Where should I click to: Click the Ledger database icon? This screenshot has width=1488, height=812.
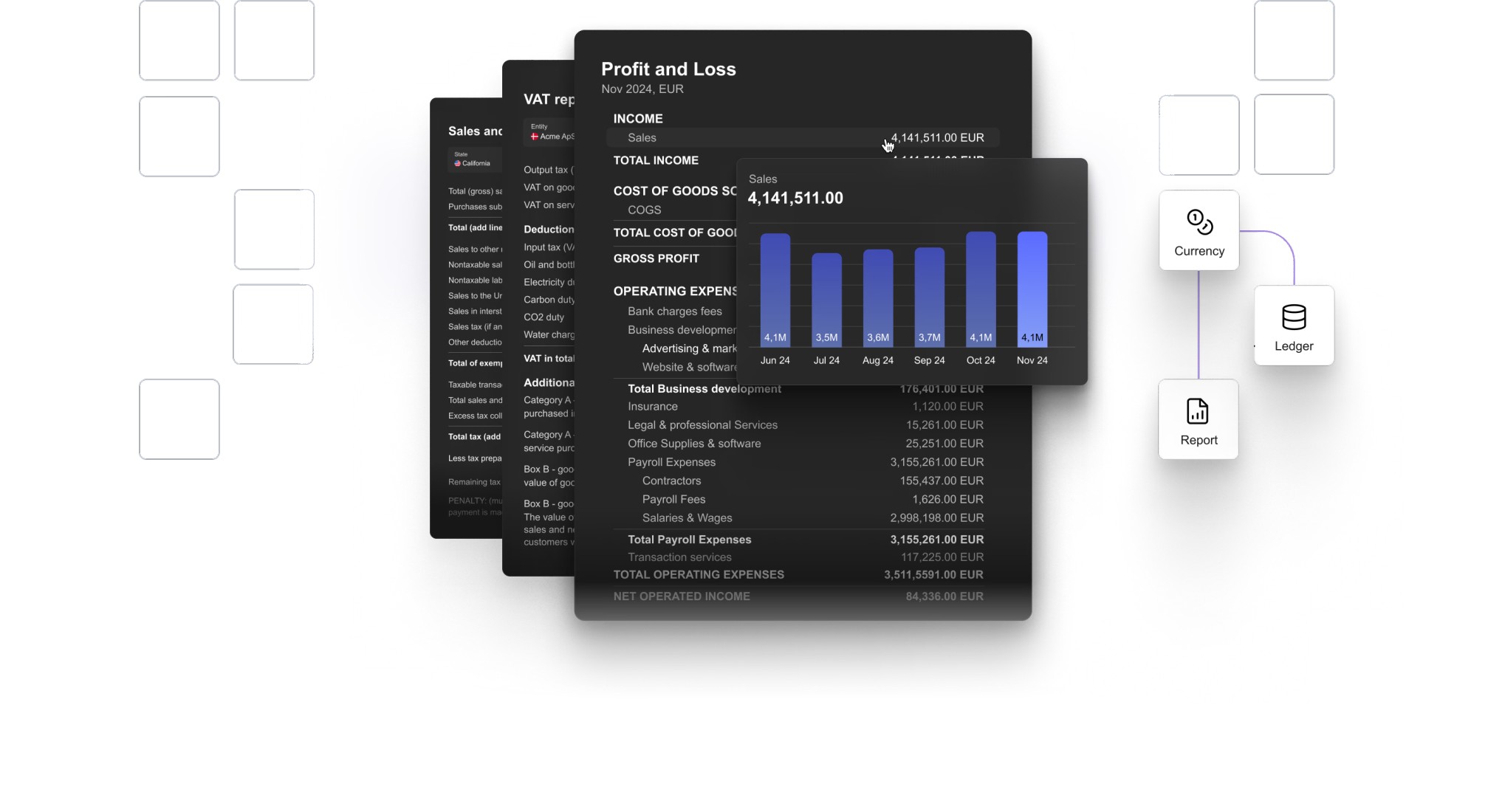click(x=1293, y=317)
